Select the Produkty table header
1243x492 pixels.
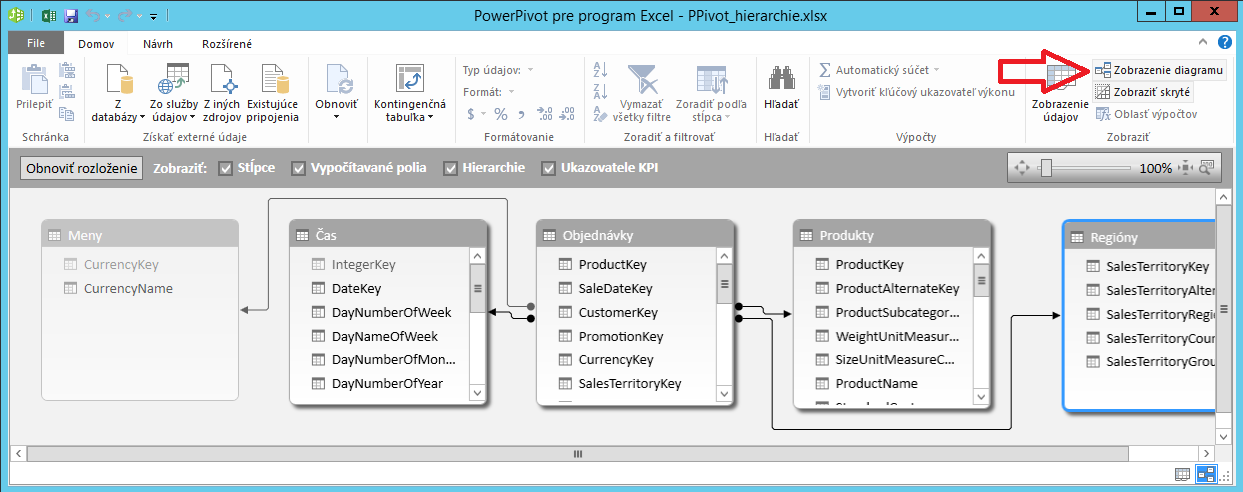pyautogui.click(x=892, y=235)
